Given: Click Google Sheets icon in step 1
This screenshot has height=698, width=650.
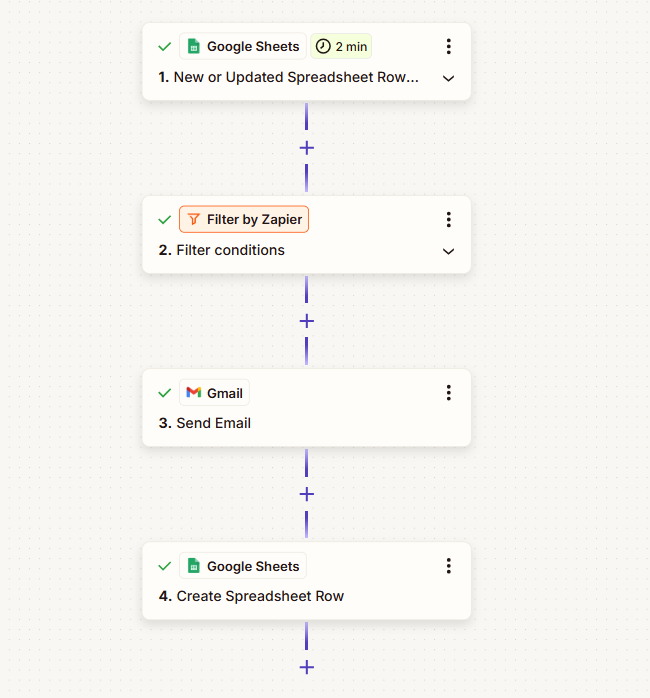Looking at the screenshot, I should coord(194,46).
